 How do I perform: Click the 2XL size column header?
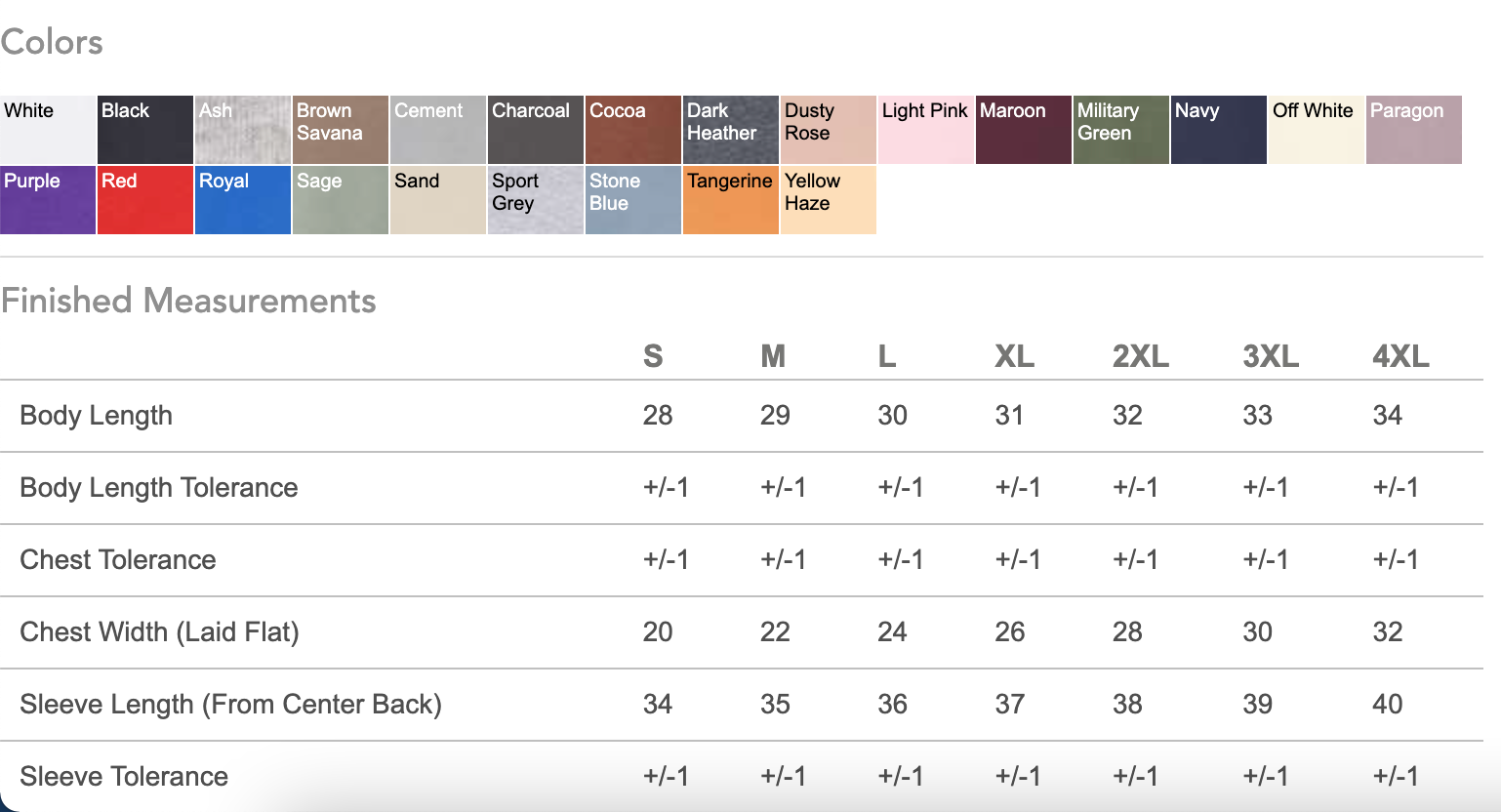tap(1140, 356)
